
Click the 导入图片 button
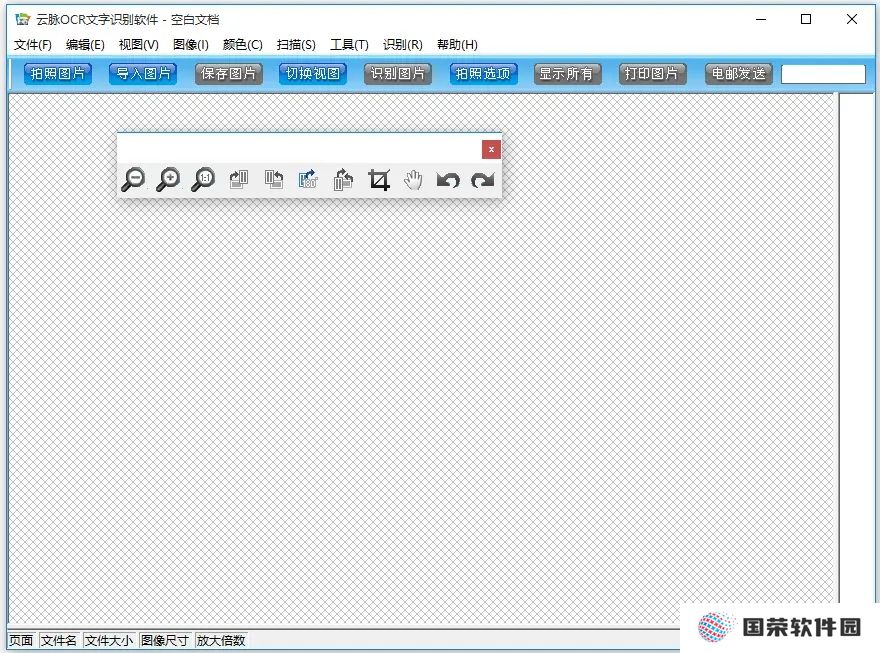[x=143, y=73]
